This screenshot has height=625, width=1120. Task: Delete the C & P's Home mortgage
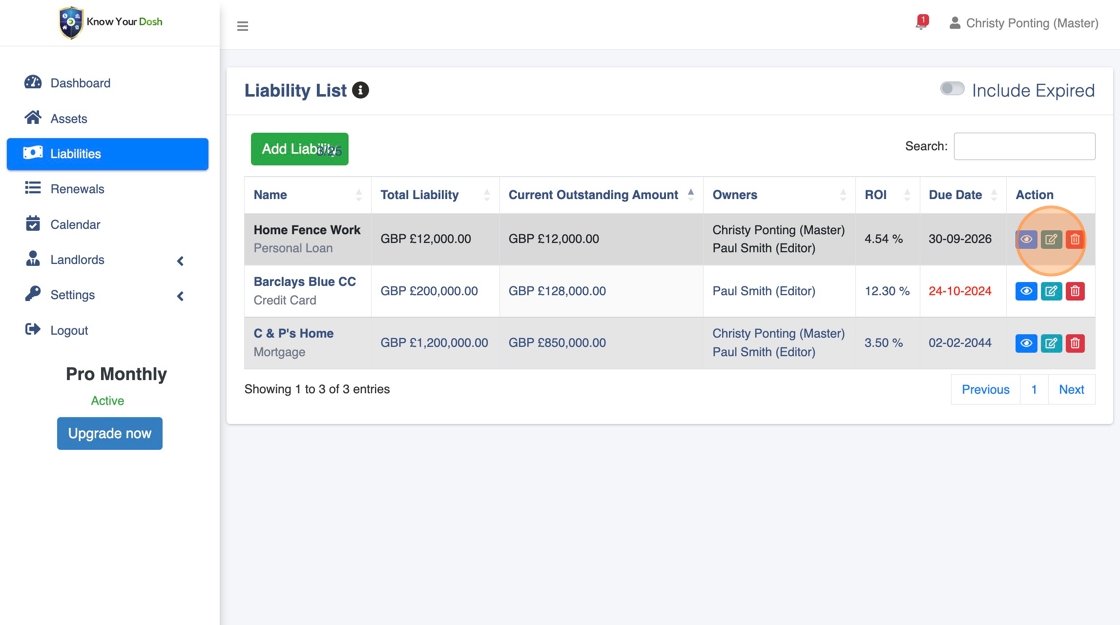click(x=1075, y=343)
